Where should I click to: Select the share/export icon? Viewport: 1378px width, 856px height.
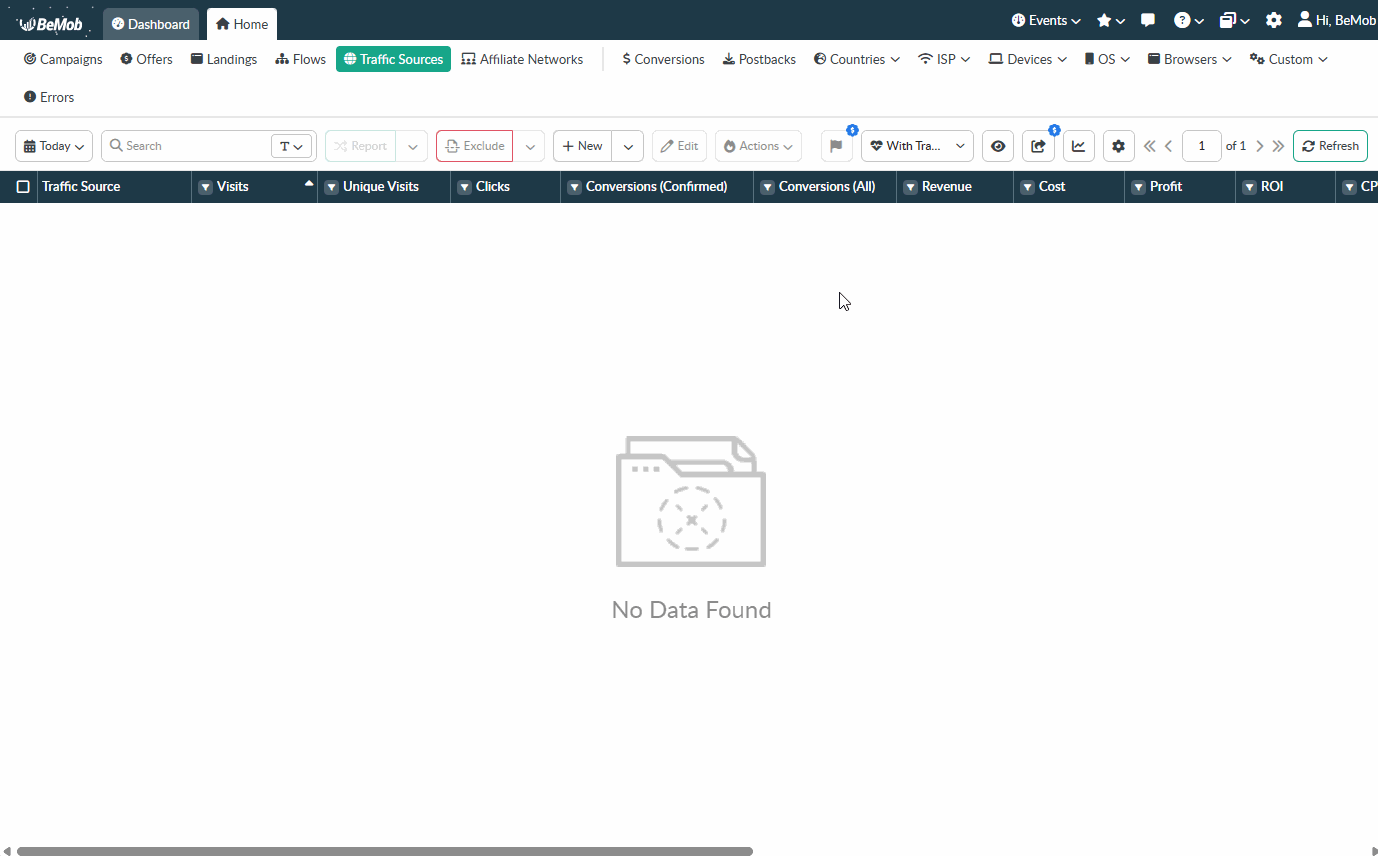point(1038,146)
